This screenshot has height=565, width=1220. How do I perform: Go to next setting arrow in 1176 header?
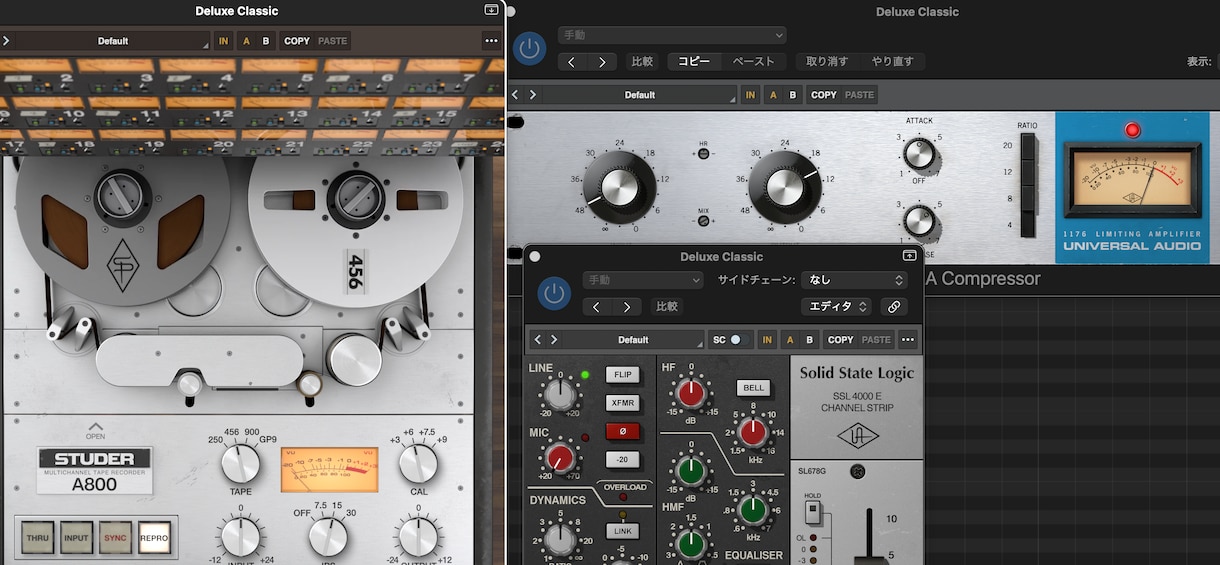[601, 62]
